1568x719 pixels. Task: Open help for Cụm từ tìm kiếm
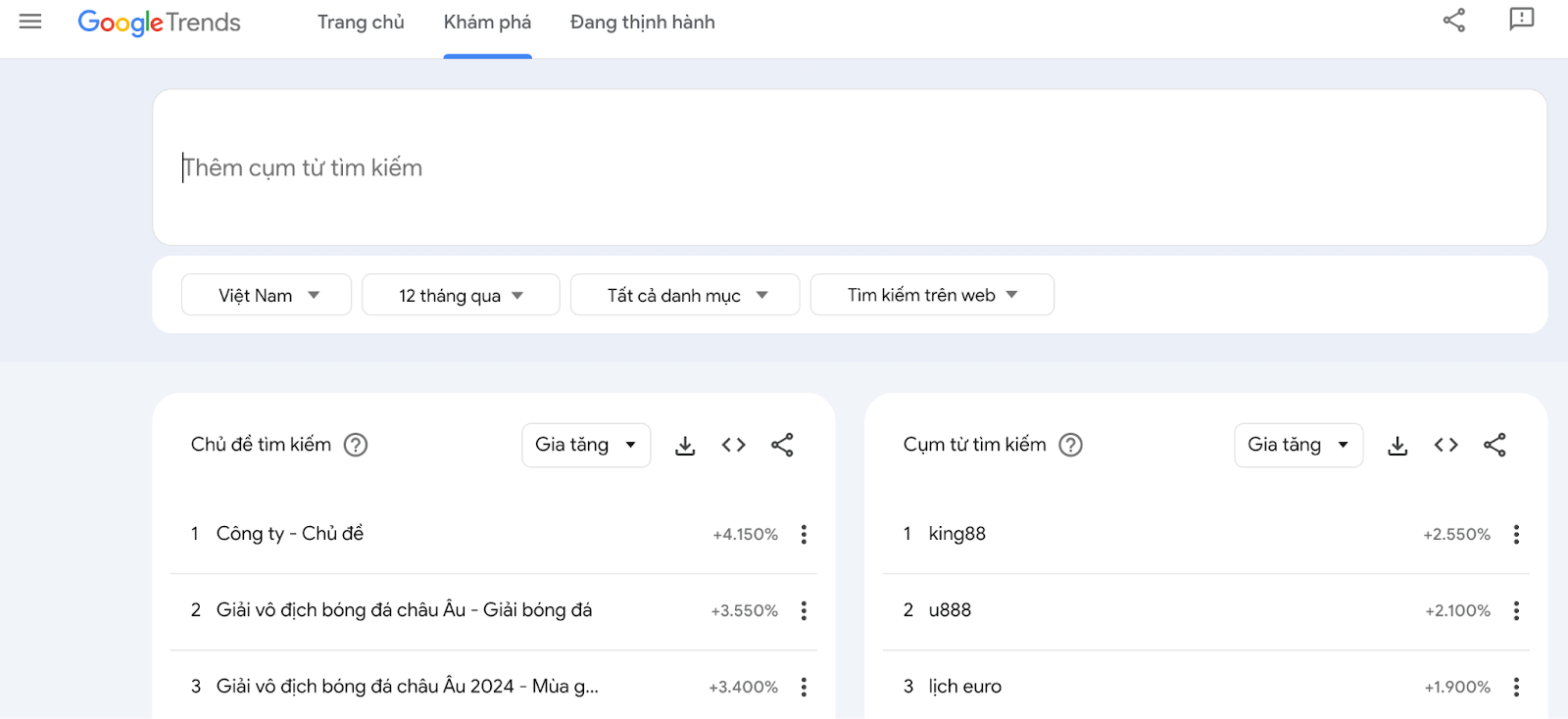[1071, 445]
